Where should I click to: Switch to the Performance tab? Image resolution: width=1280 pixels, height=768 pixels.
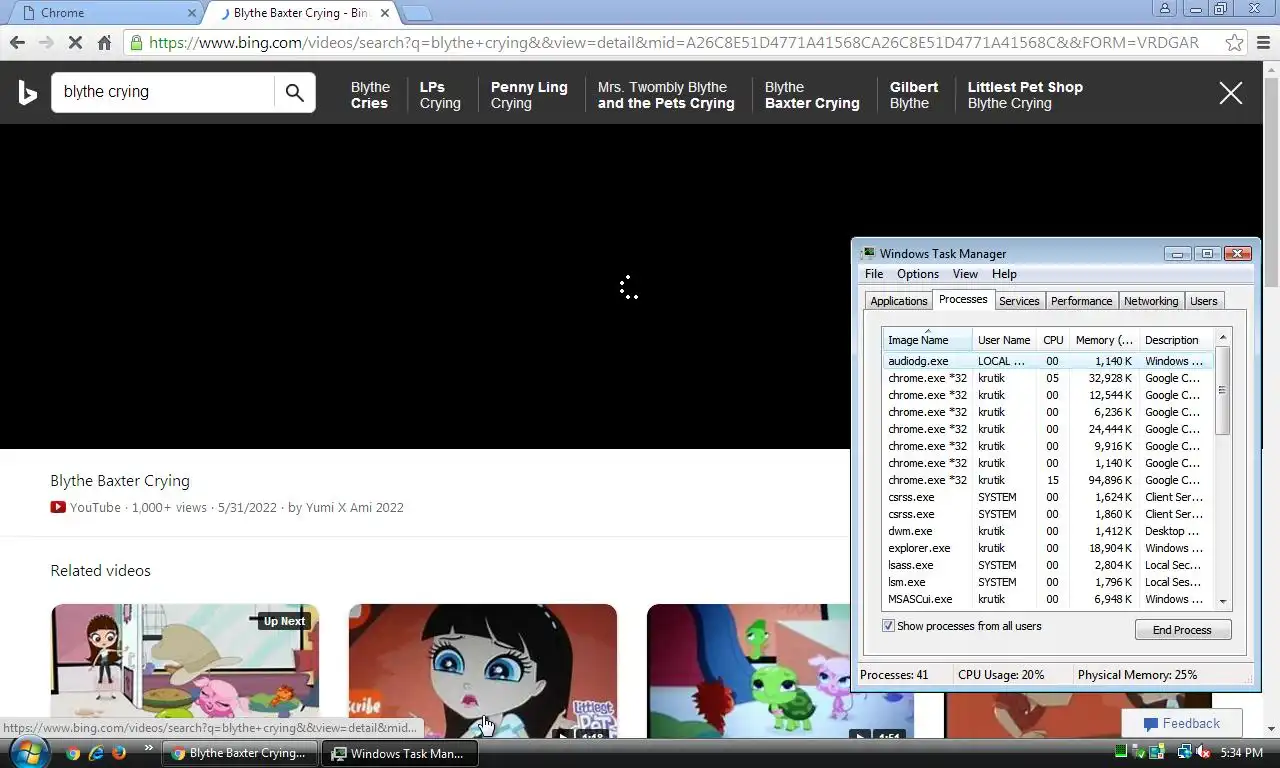(x=1081, y=301)
